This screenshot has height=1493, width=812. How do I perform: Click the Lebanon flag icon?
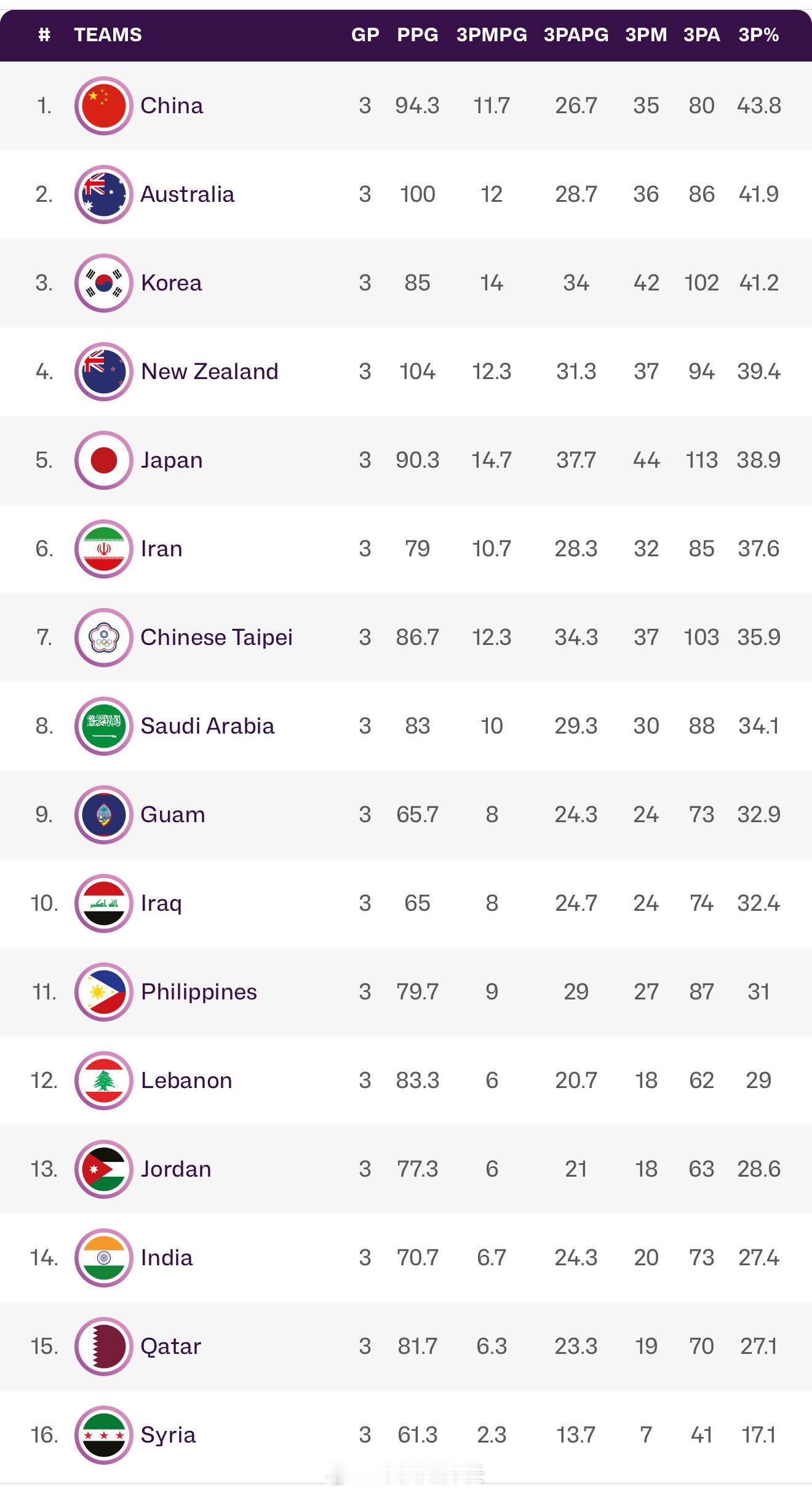[x=104, y=1081]
